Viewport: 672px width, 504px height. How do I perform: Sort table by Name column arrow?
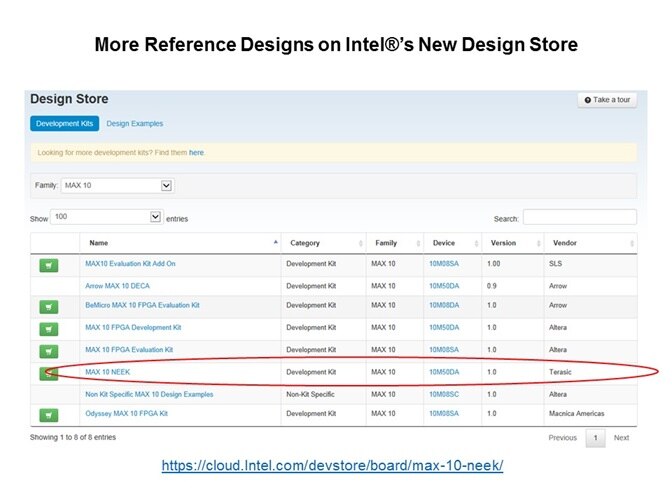click(275, 243)
